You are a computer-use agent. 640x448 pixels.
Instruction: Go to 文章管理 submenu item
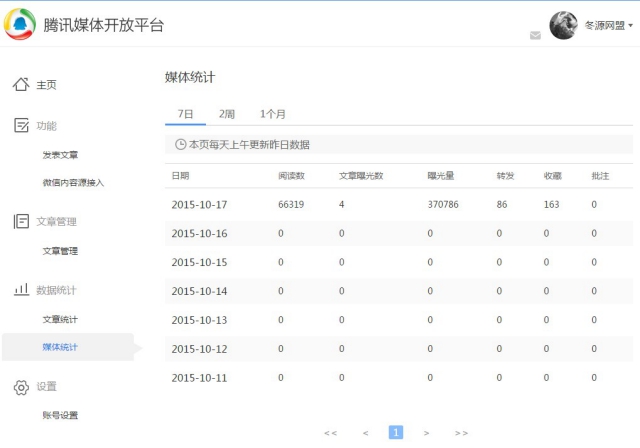click(60, 251)
